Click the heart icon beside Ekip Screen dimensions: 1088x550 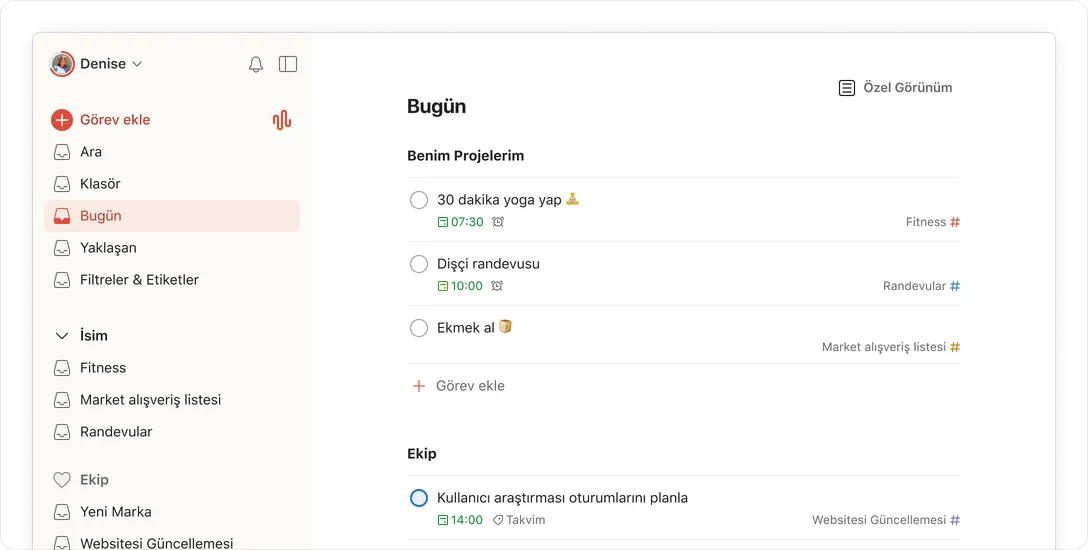62,480
